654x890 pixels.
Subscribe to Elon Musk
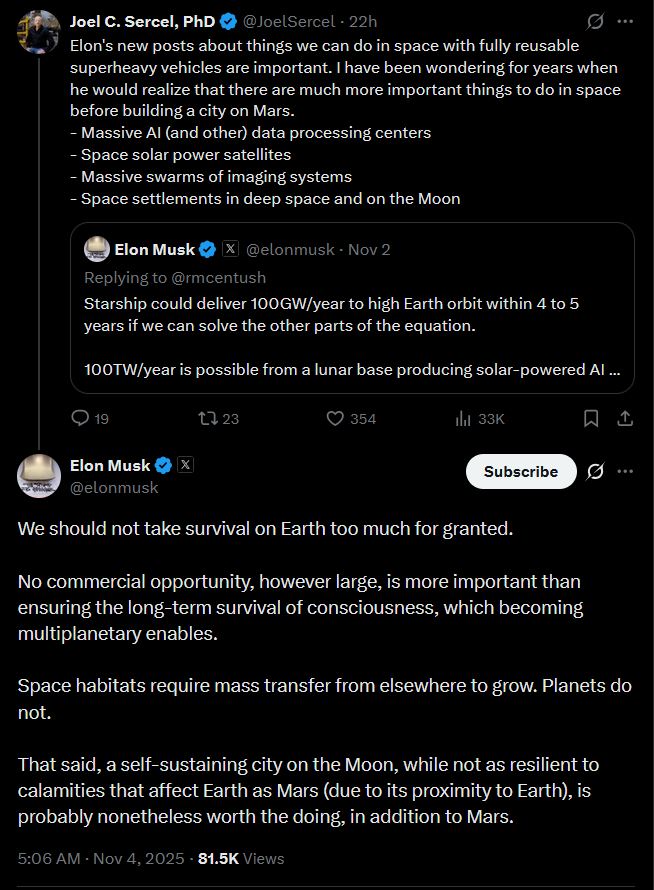click(x=521, y=471)
